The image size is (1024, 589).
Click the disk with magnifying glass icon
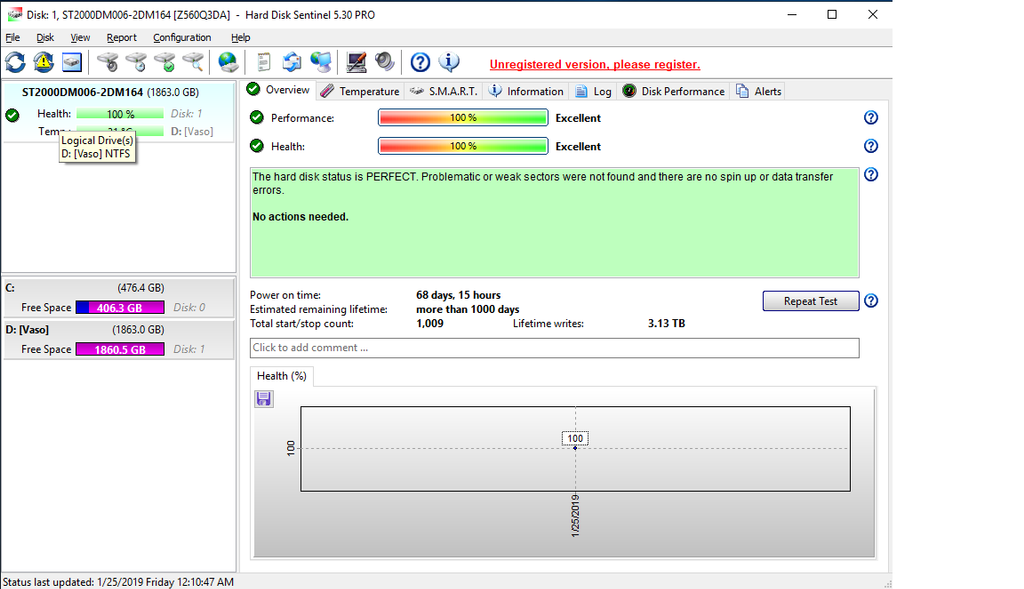click(x=193, y=63)
